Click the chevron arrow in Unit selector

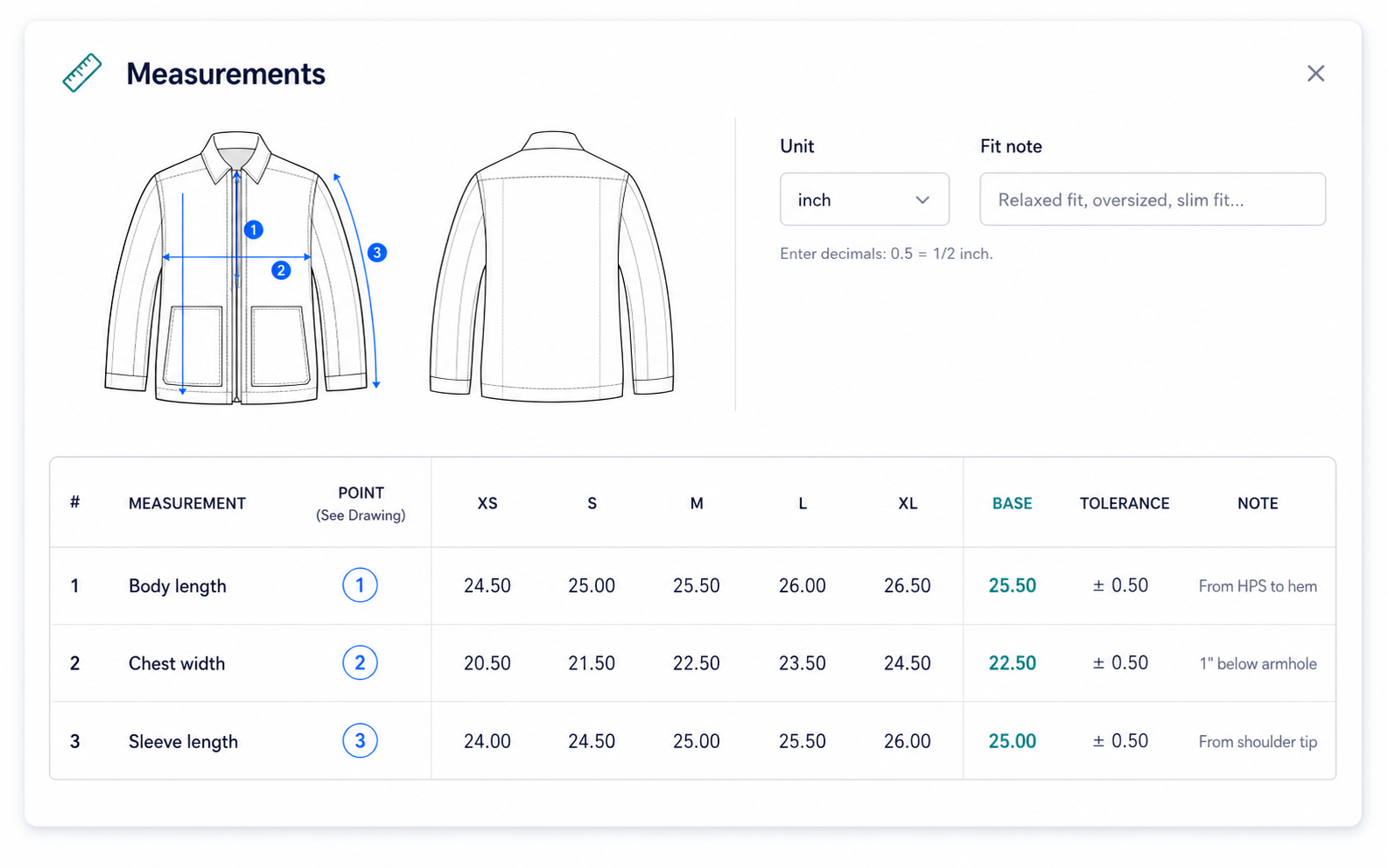tap(922, 200)
